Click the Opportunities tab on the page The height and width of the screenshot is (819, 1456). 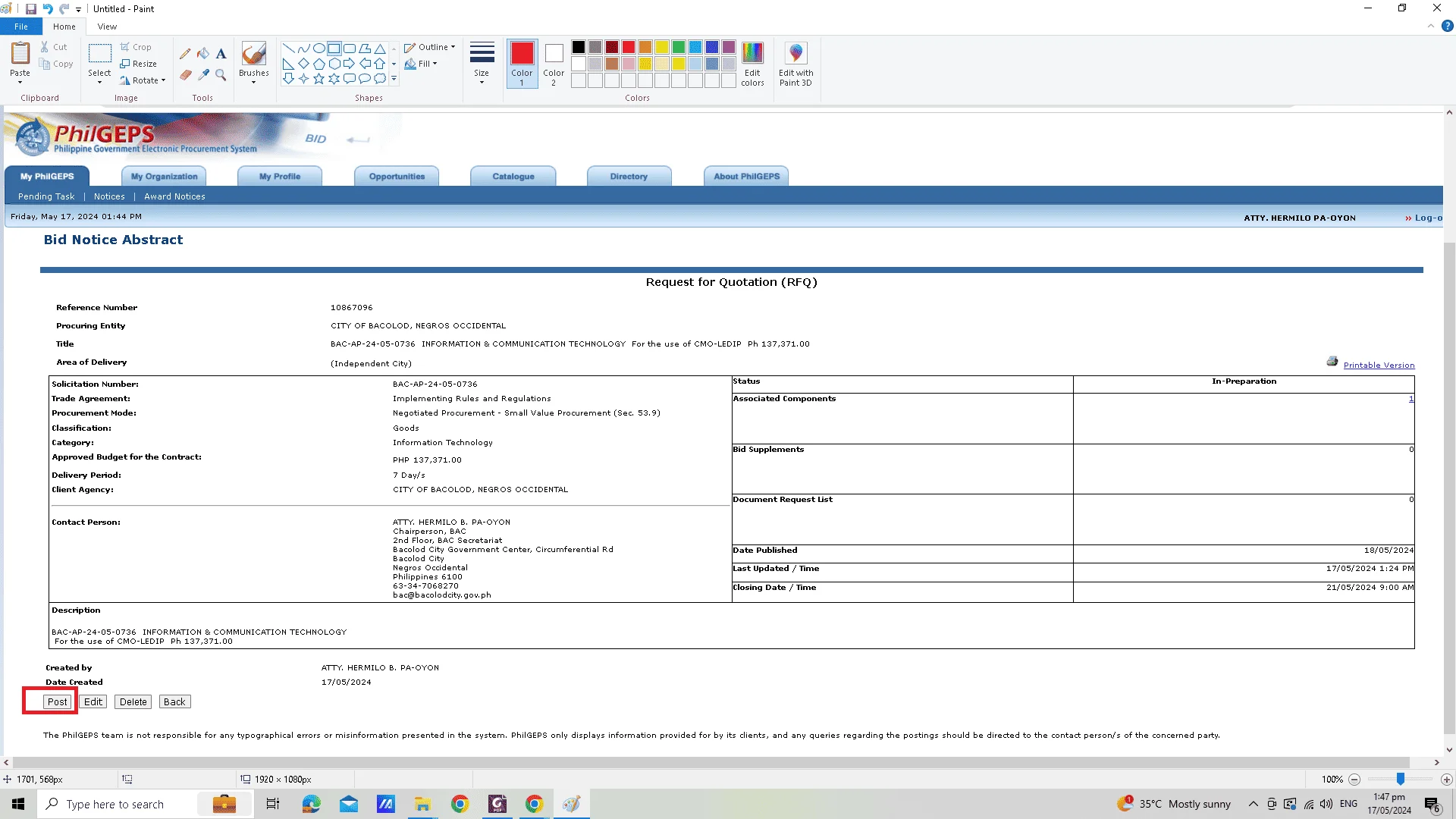click(x=397, y=176)
